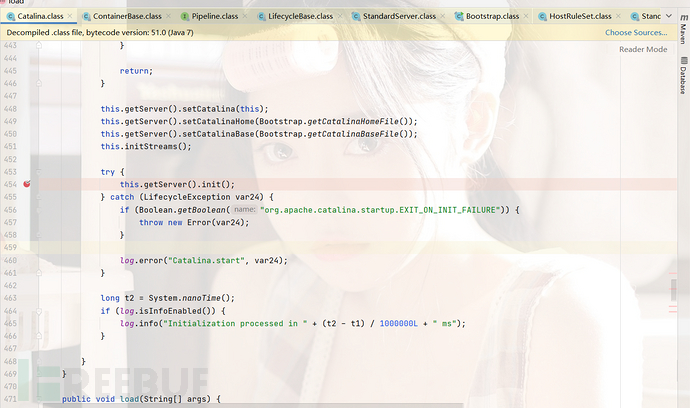
Task: Click the '1000000L' numeric literal
Action: point(398,323)
